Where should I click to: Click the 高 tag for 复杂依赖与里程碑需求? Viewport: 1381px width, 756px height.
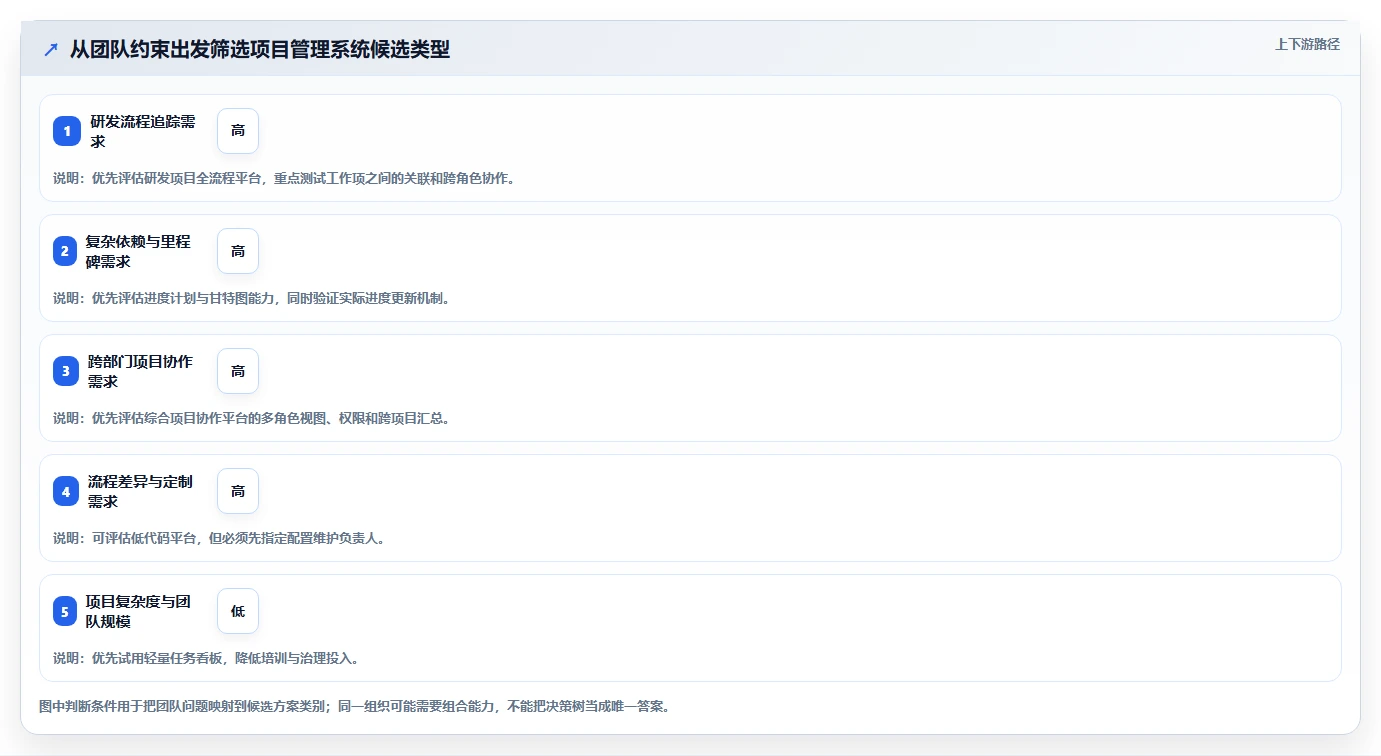(238, 251)
